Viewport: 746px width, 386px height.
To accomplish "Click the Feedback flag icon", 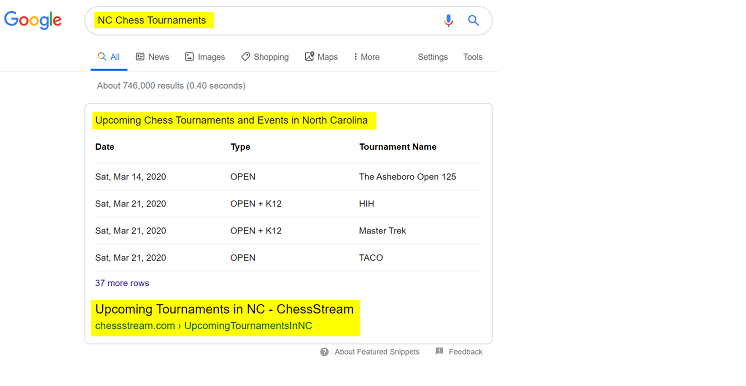I will (x=440, y=351).
